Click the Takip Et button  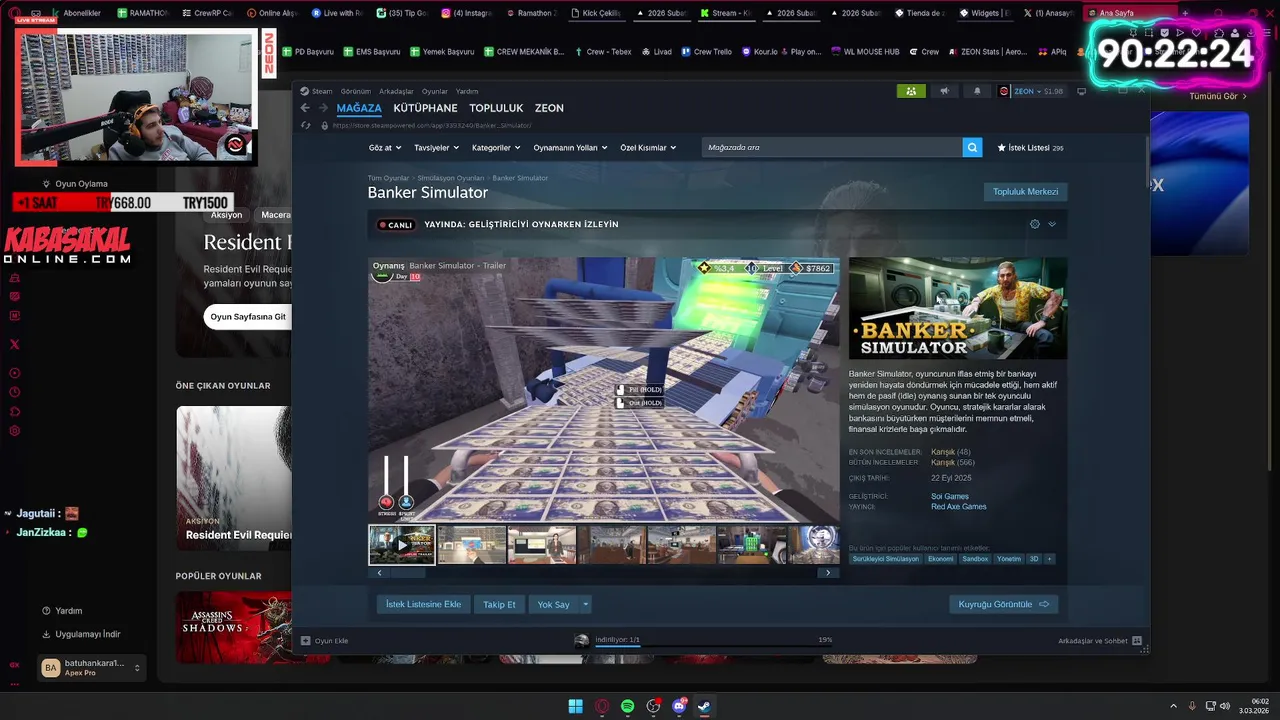pyautogui.click(x=499, y=604)
